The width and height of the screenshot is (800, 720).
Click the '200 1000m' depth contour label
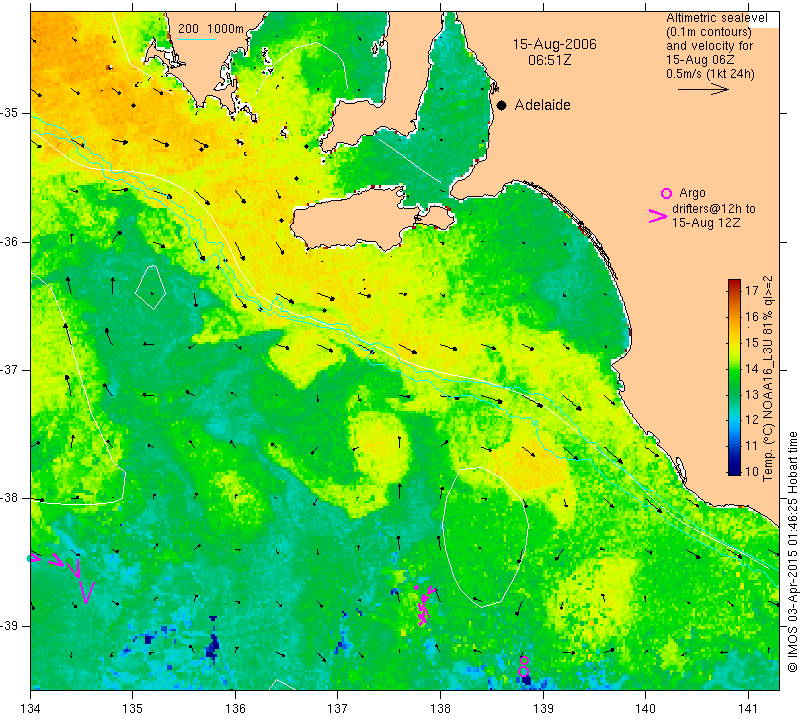[x=211, y=29]
